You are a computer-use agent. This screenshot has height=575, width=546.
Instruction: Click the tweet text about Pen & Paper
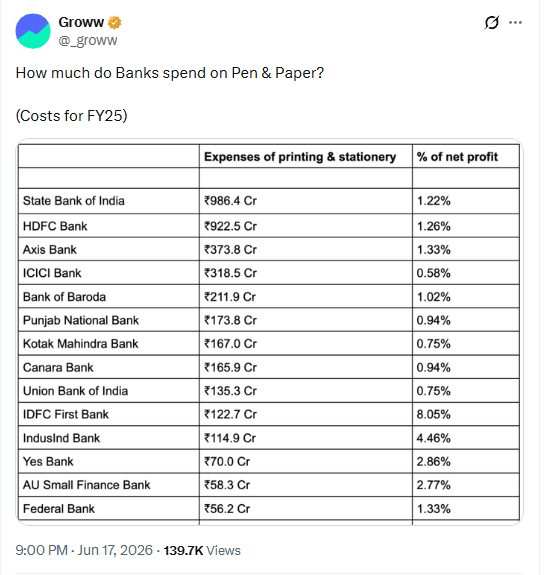(170, 73)
